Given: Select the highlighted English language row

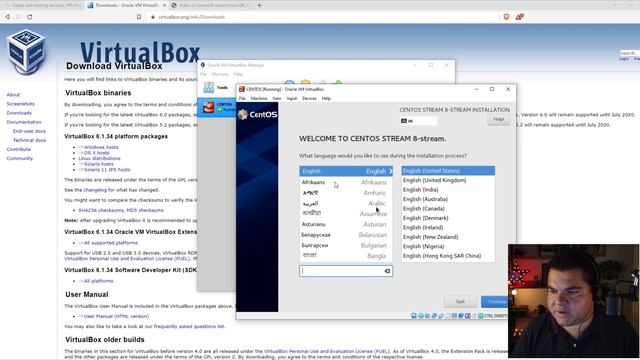Looking at the screenshot, I should pyautogui.click(x=346, y=171).
